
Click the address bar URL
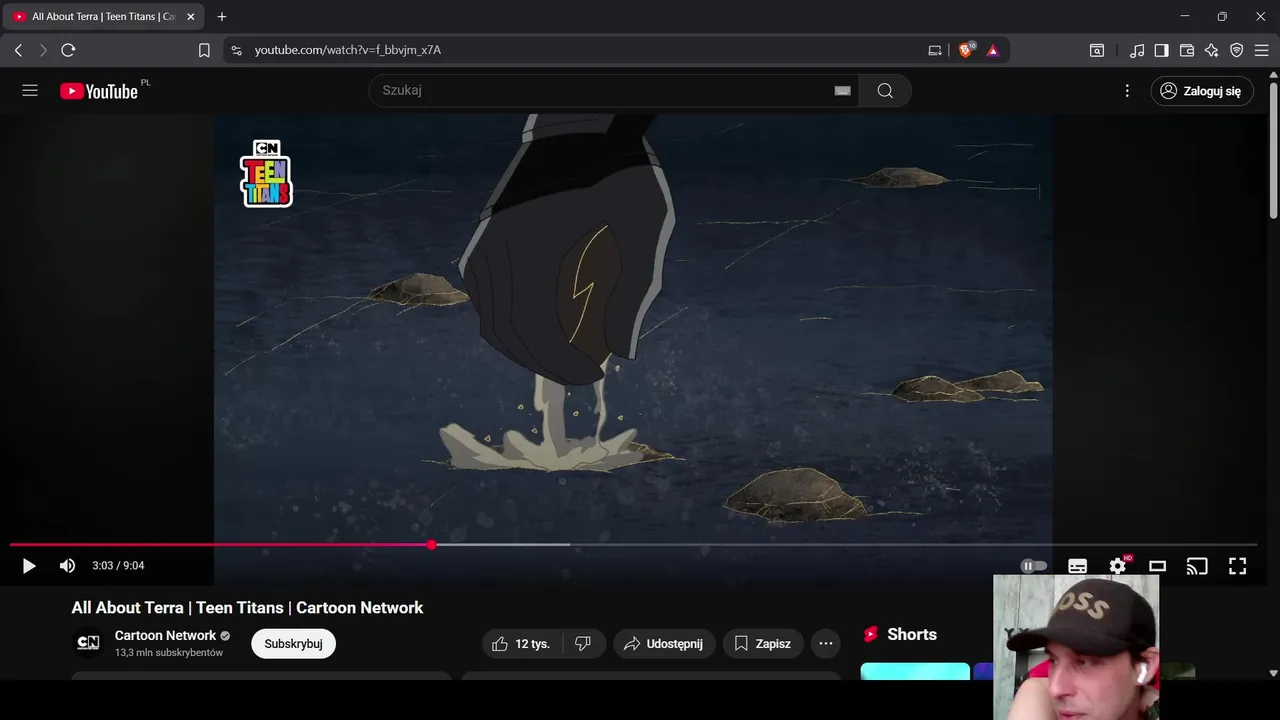click(347, 50)
